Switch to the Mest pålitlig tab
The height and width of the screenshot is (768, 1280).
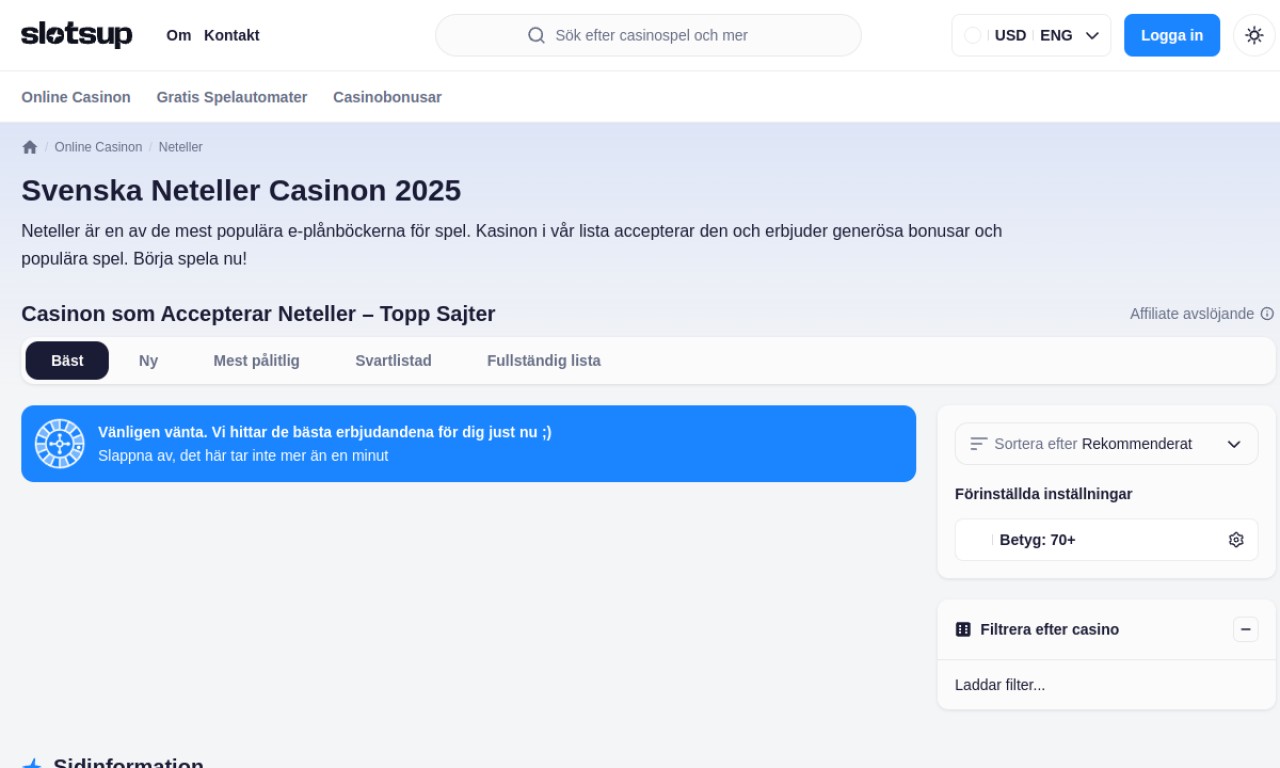pyautogui.click(x=256, y=361)
